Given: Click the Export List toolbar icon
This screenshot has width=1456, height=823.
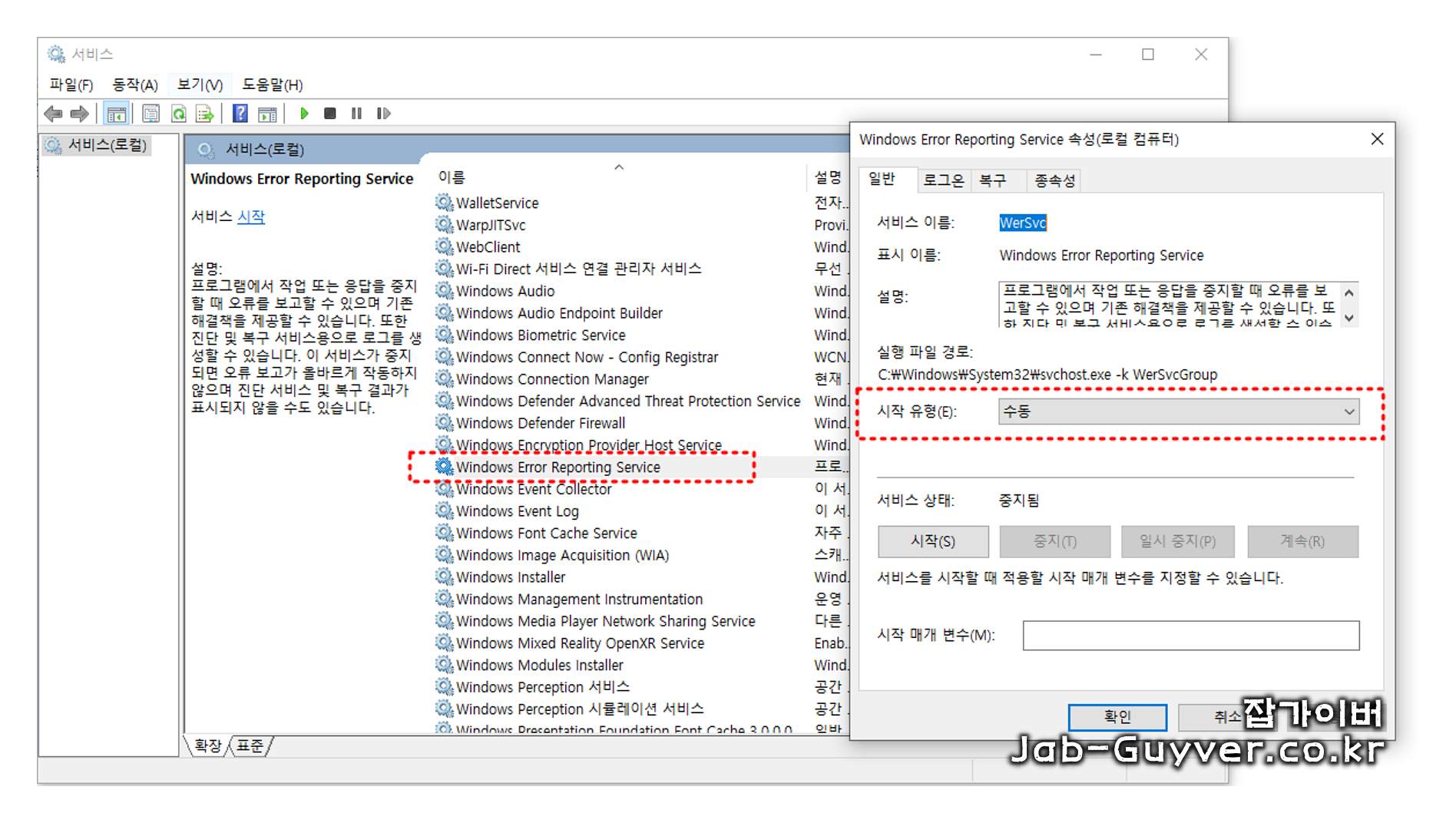Looking at the screenshot, I should (x=204, y=114).
